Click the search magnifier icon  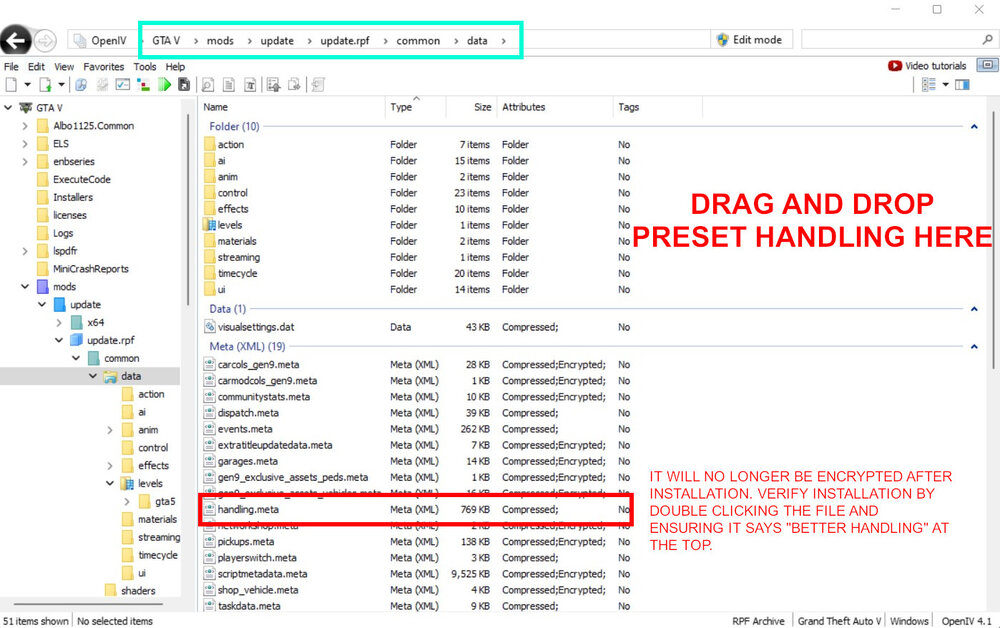[987, 40]
